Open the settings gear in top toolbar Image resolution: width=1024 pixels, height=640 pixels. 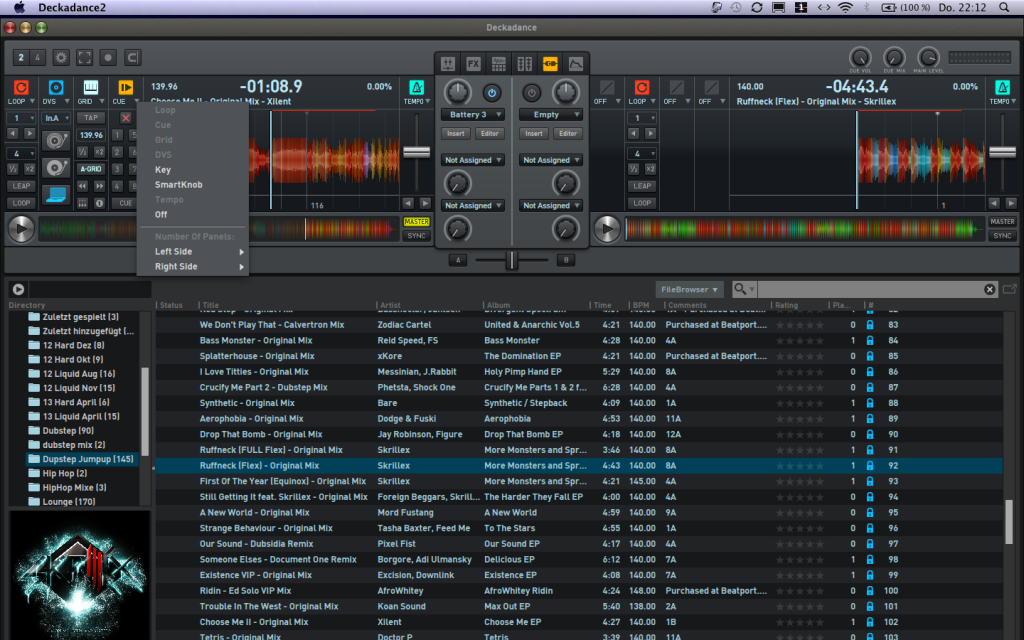[x=61, y=58]
